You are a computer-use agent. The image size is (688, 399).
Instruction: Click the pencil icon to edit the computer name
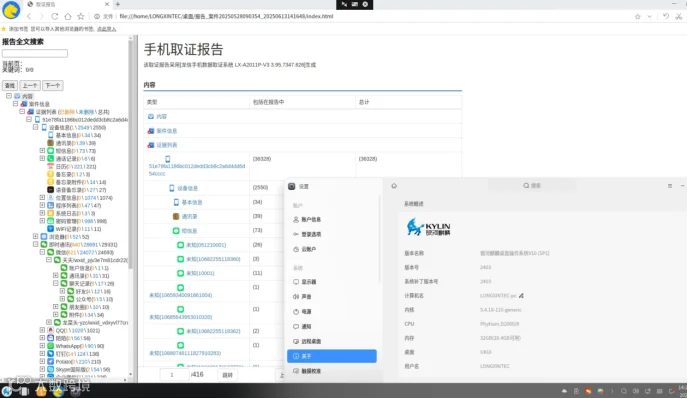521,296
